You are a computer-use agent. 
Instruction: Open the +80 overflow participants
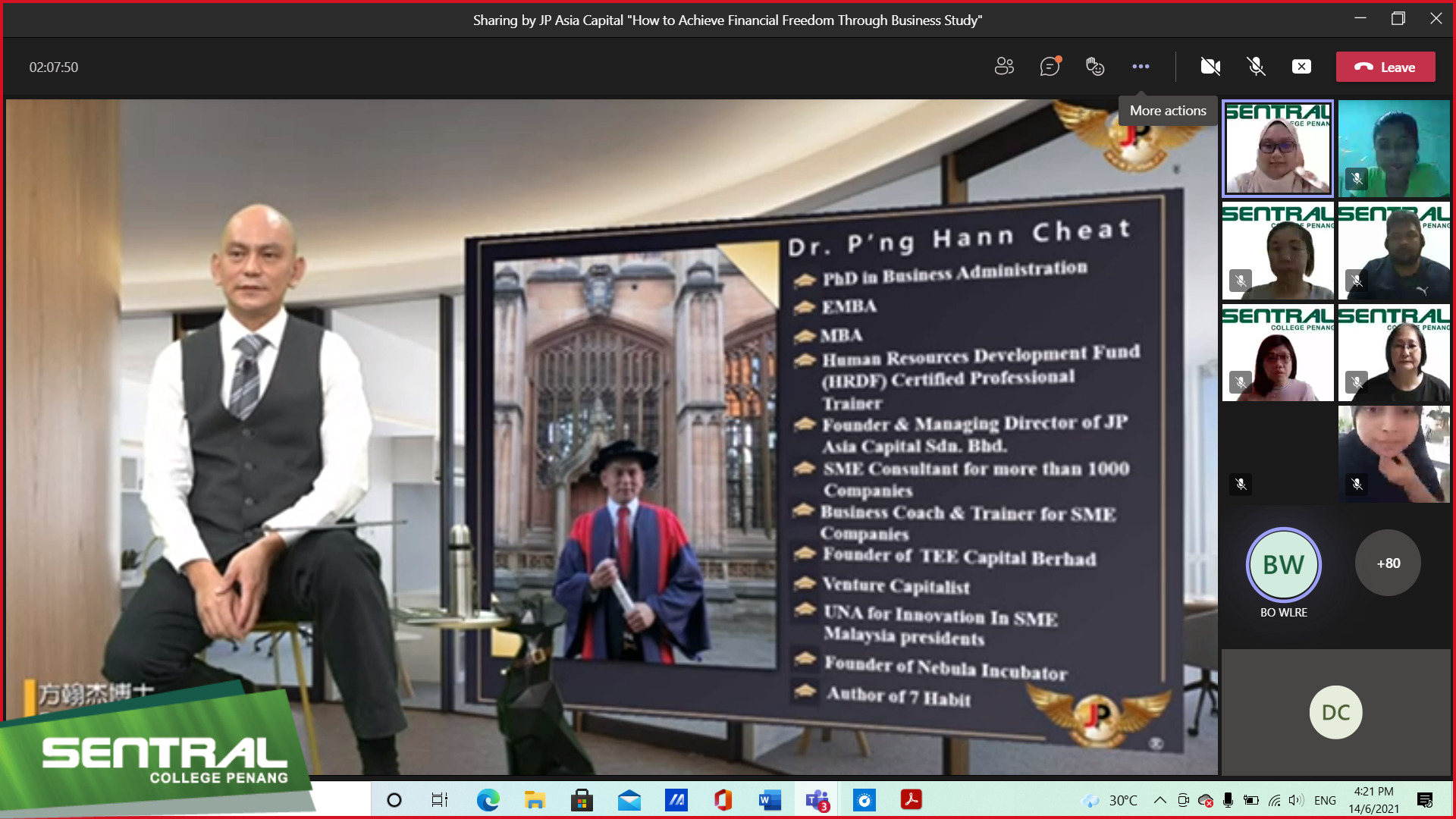[1389, 563]
